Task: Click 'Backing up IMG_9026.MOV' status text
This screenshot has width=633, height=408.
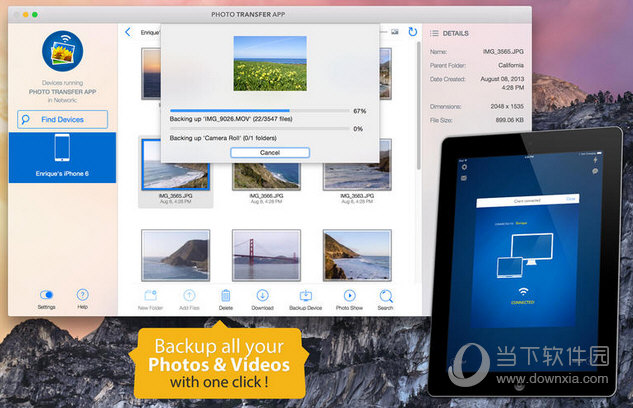Action: click(231, 119)
